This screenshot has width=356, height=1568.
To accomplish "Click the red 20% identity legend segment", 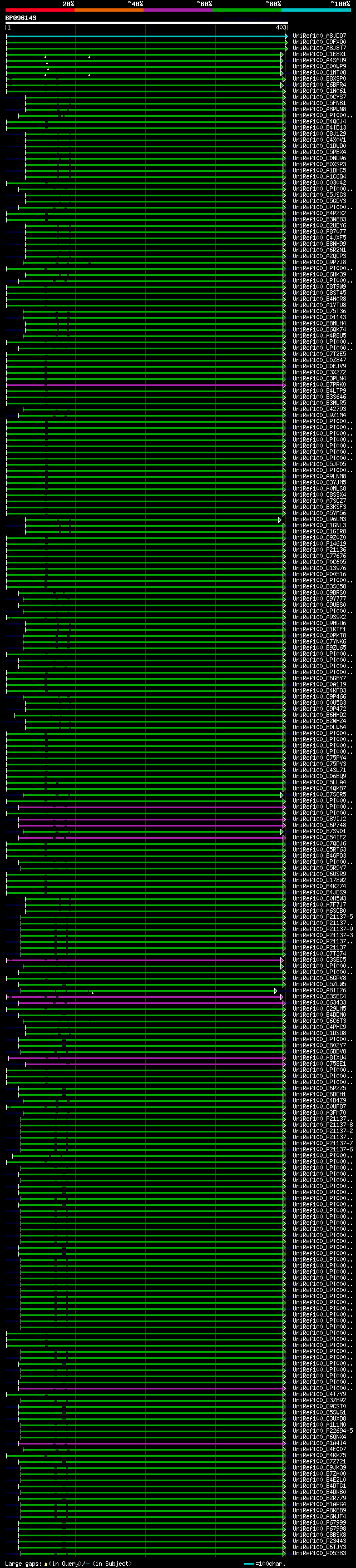I will tap(39, 10).
